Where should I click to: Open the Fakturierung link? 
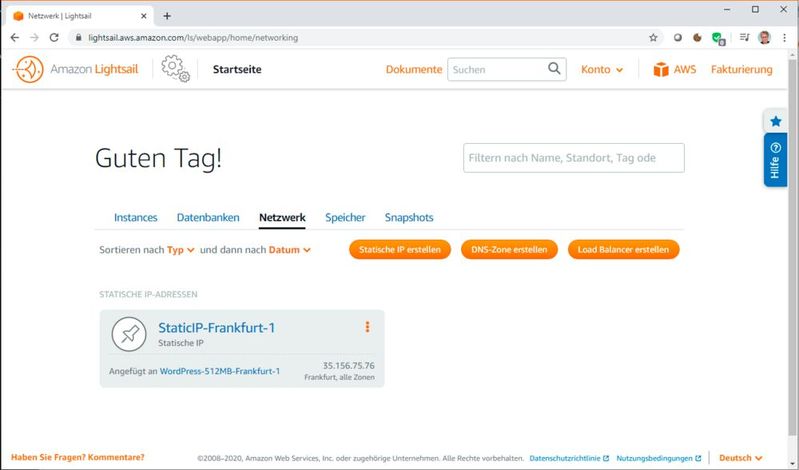(741, 69)
